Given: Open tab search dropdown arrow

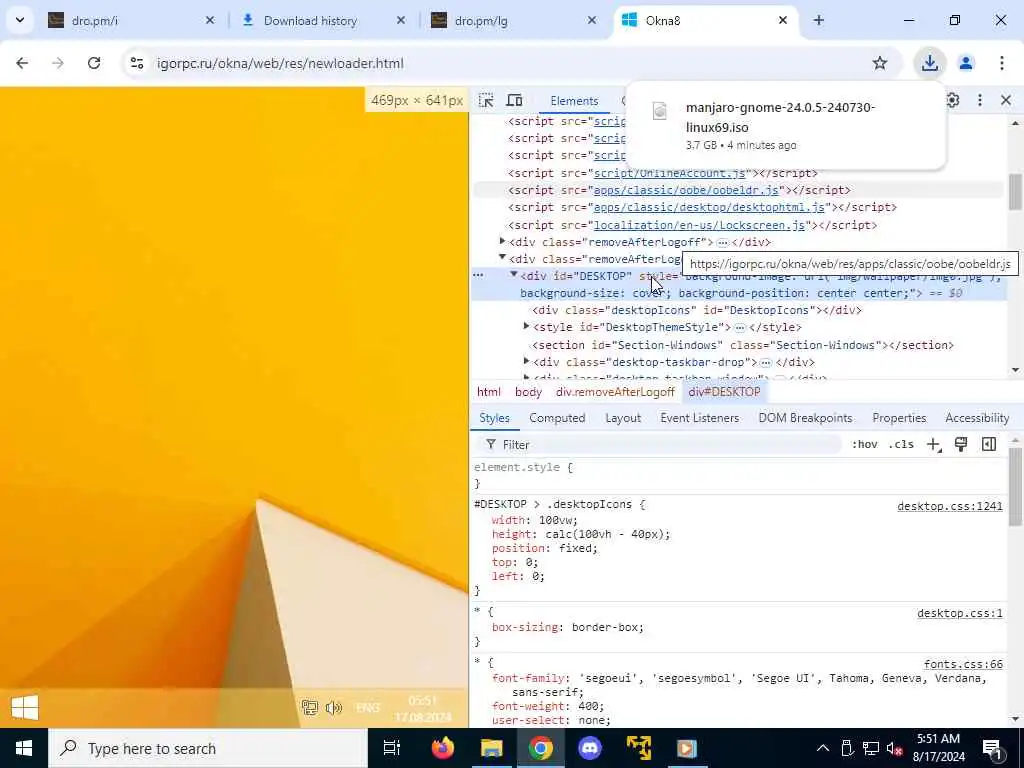Looking at the screenshot, I should point(20,20).
